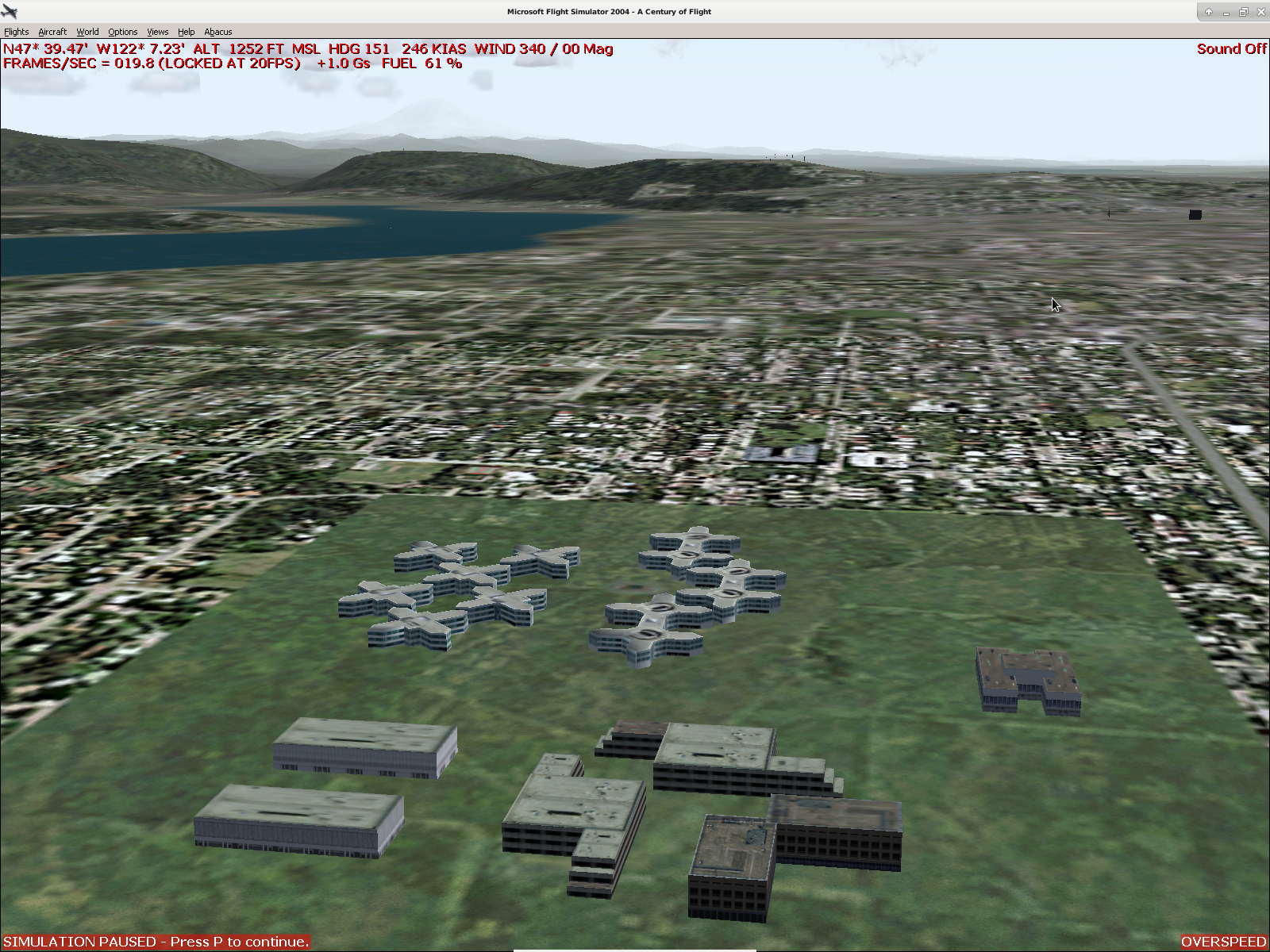
Task: Open the World menu
Action: pyautogui.click(x=87, y=32)
